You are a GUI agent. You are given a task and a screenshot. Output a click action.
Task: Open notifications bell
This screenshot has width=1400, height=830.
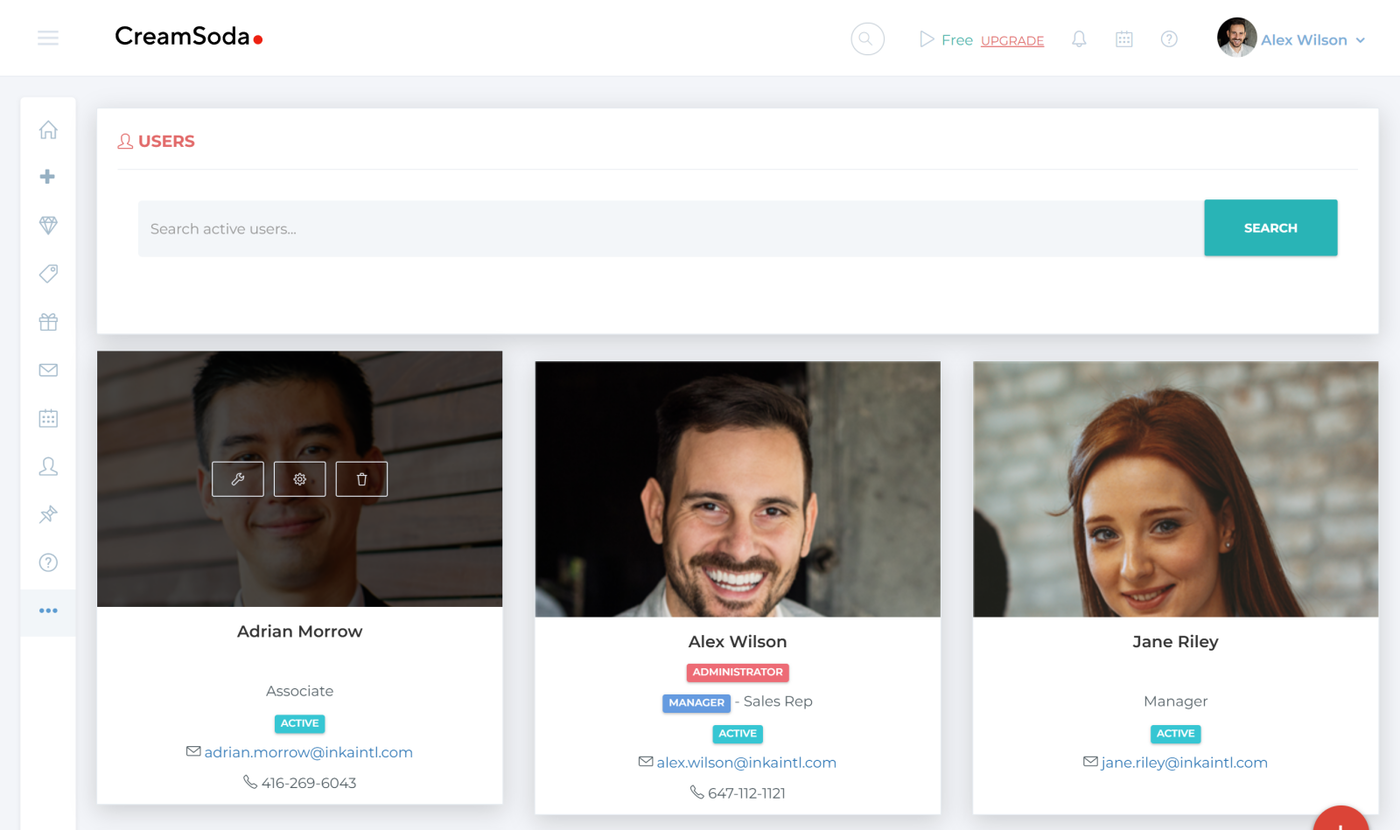pos(1079,39)
